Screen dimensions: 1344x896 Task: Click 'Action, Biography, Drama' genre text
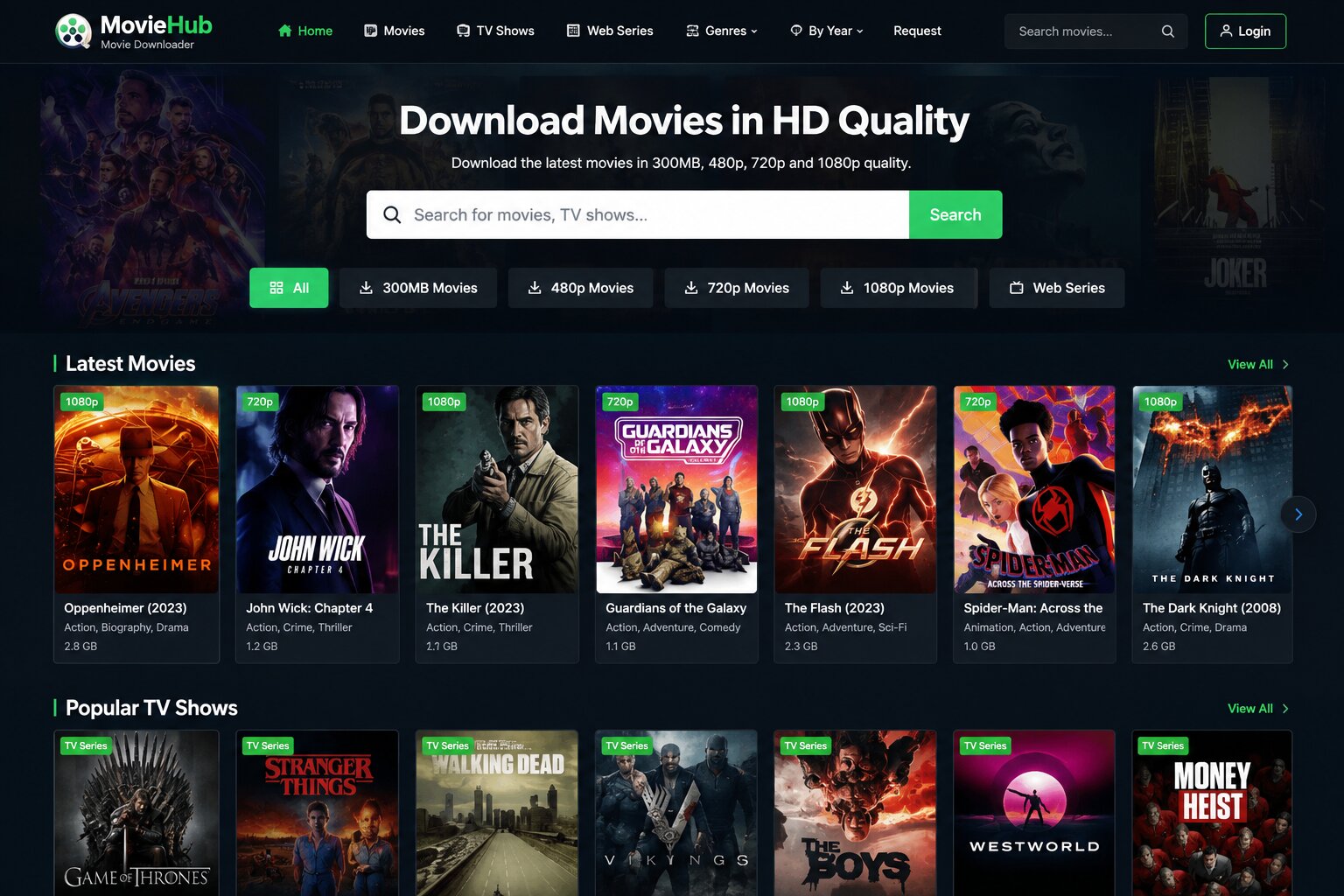[126, 627]
